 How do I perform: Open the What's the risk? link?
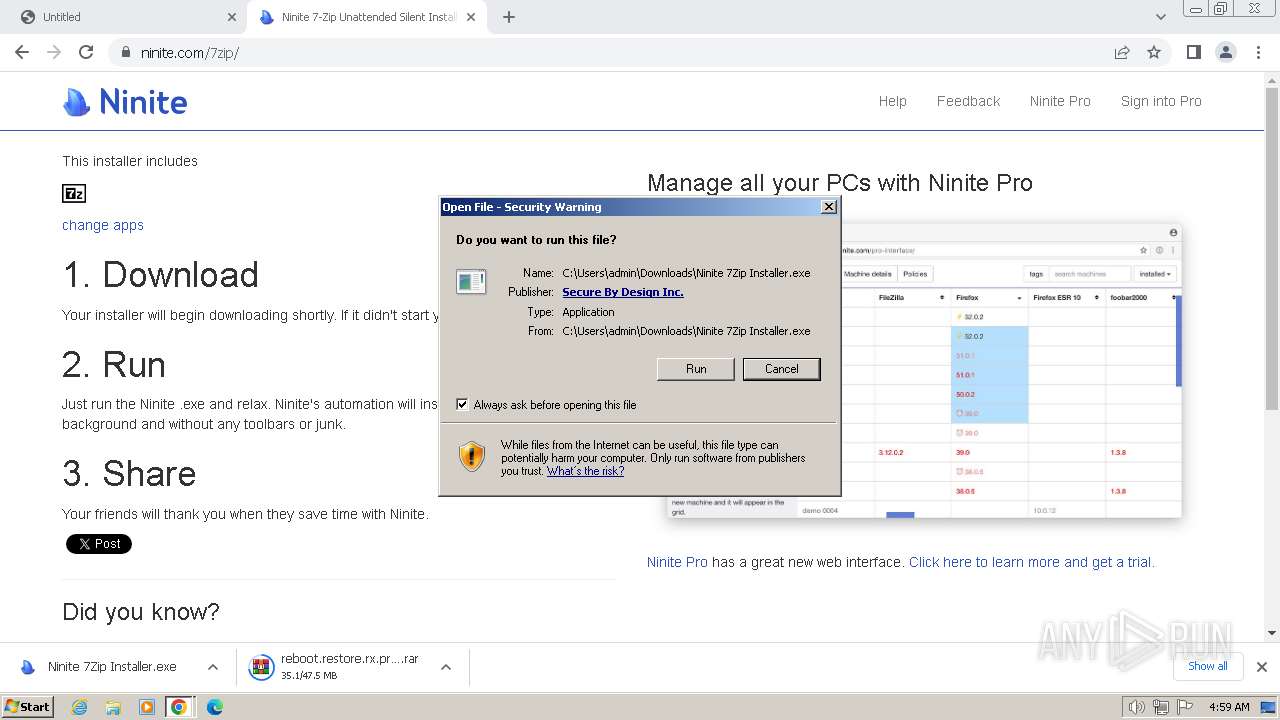click(x=585, y=471)
